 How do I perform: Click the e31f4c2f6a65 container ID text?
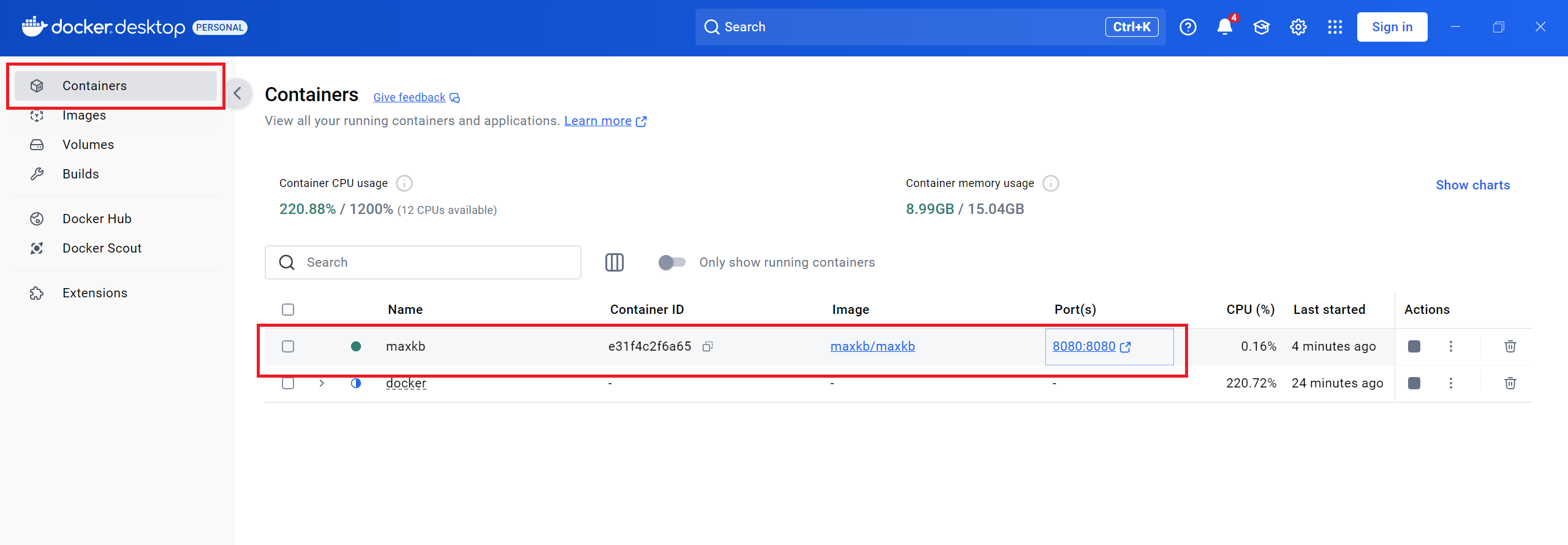(x=650, y=346)
